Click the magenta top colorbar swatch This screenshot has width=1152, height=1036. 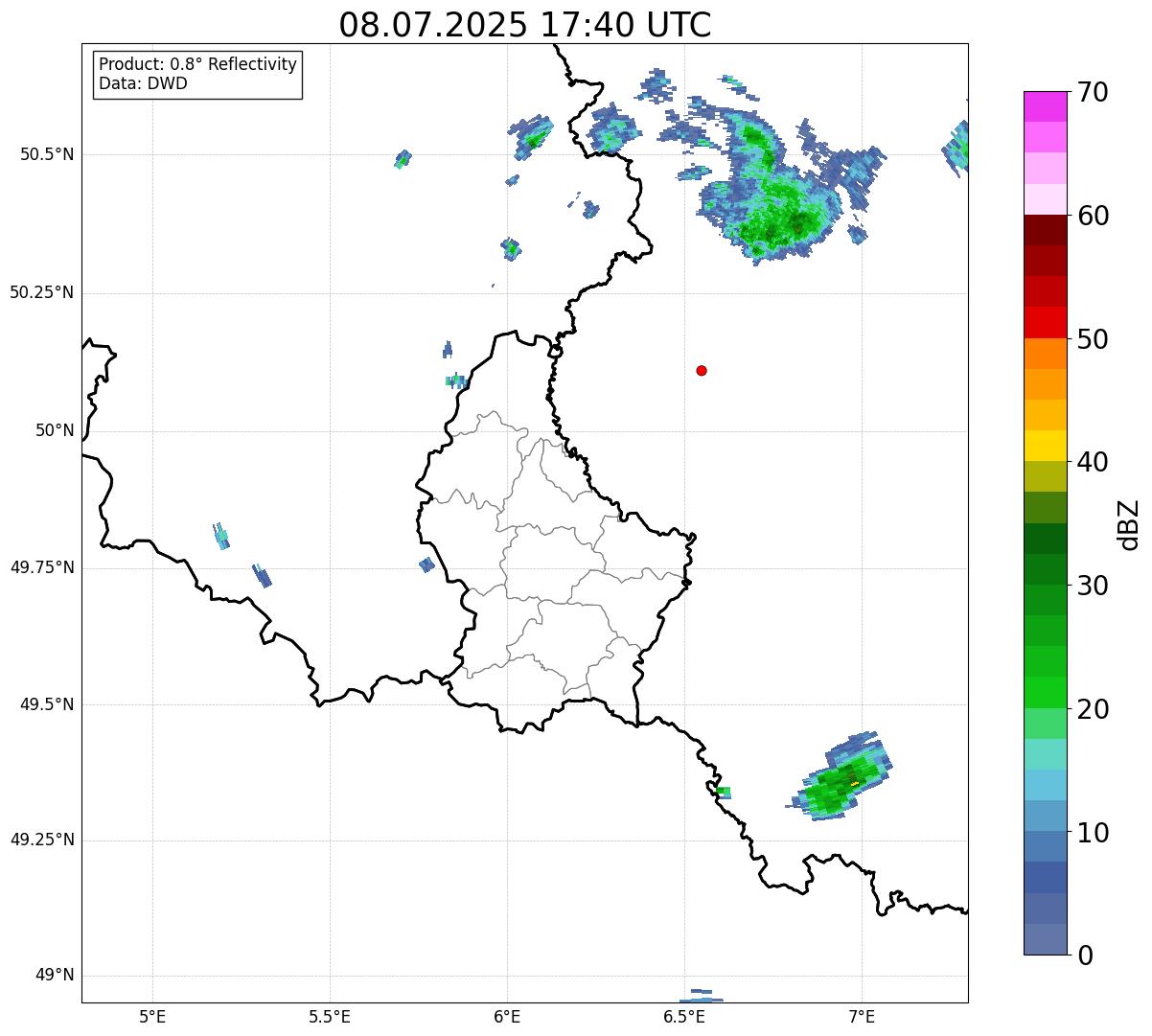pyautogui.click(x=1046, y=106)
